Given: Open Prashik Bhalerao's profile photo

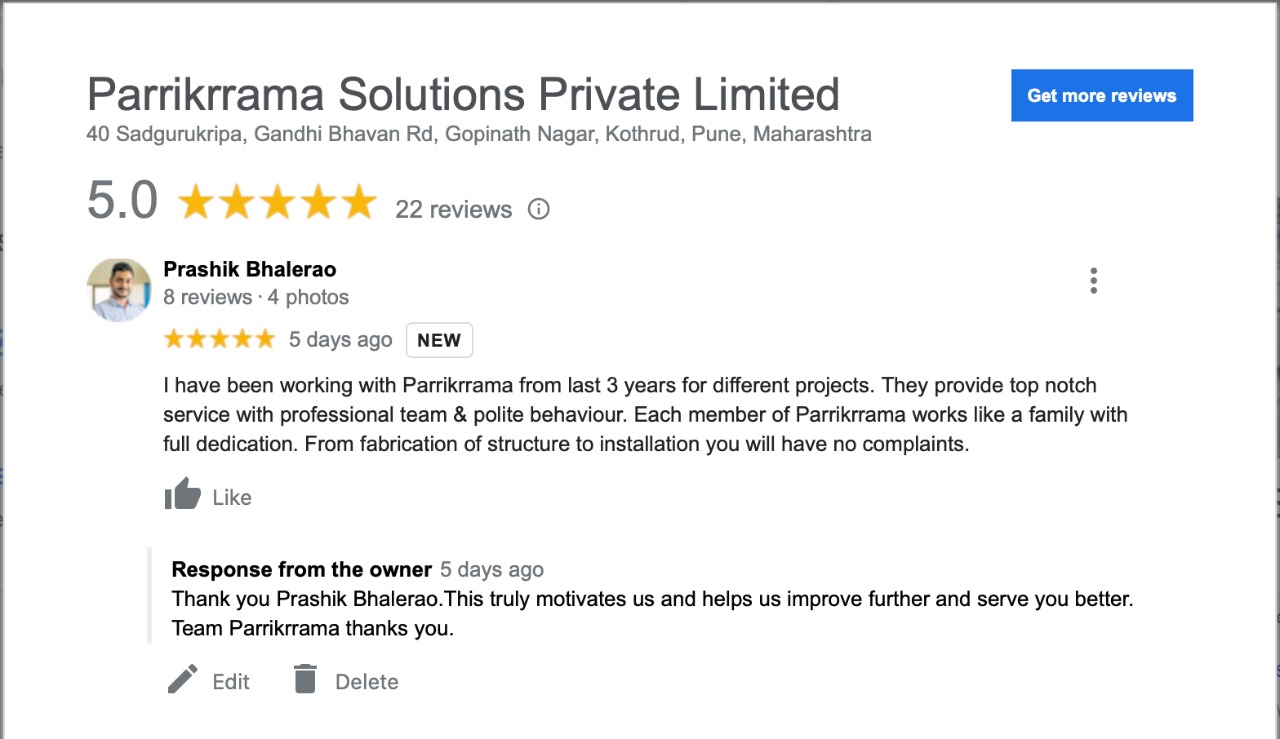Looking at the screenshot, I should pyautogui.click(x=119, y=290).
